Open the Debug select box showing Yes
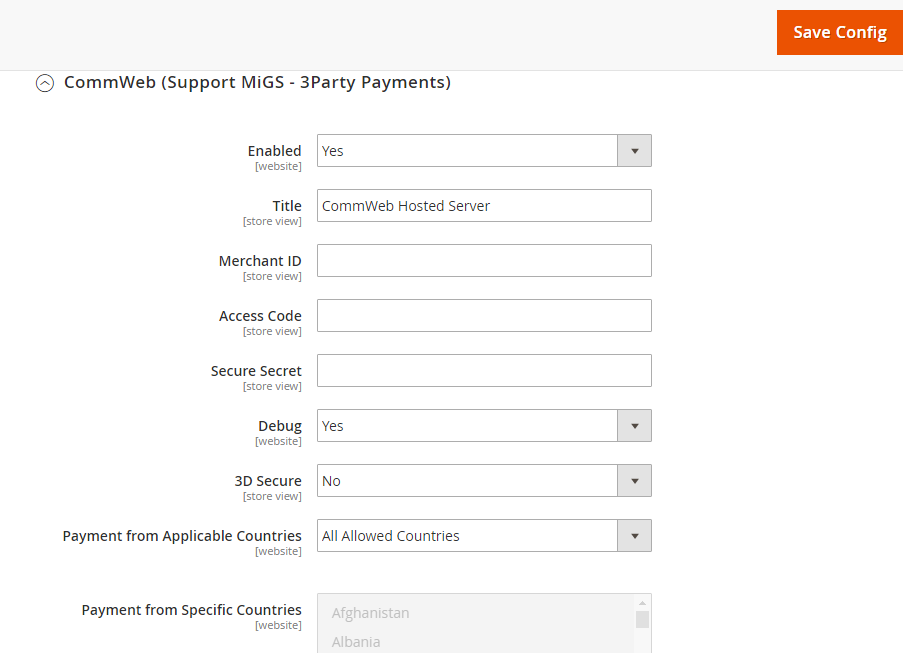Screen dimensions: 903x653 pos(484,426)
